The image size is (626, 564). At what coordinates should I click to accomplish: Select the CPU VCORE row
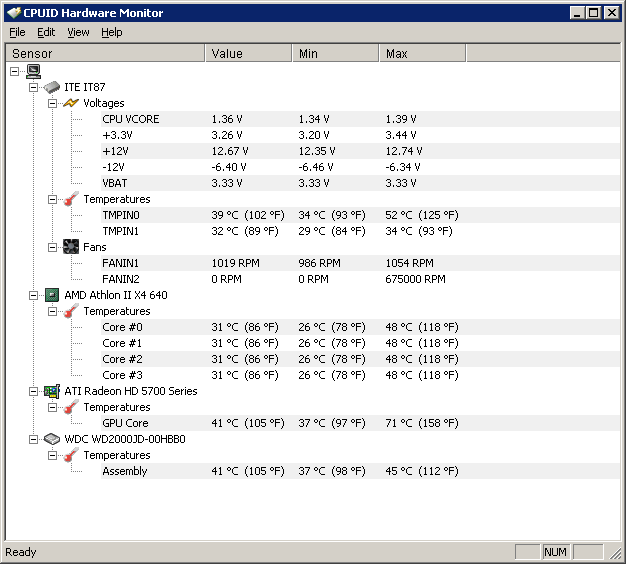tap(130, 119)
